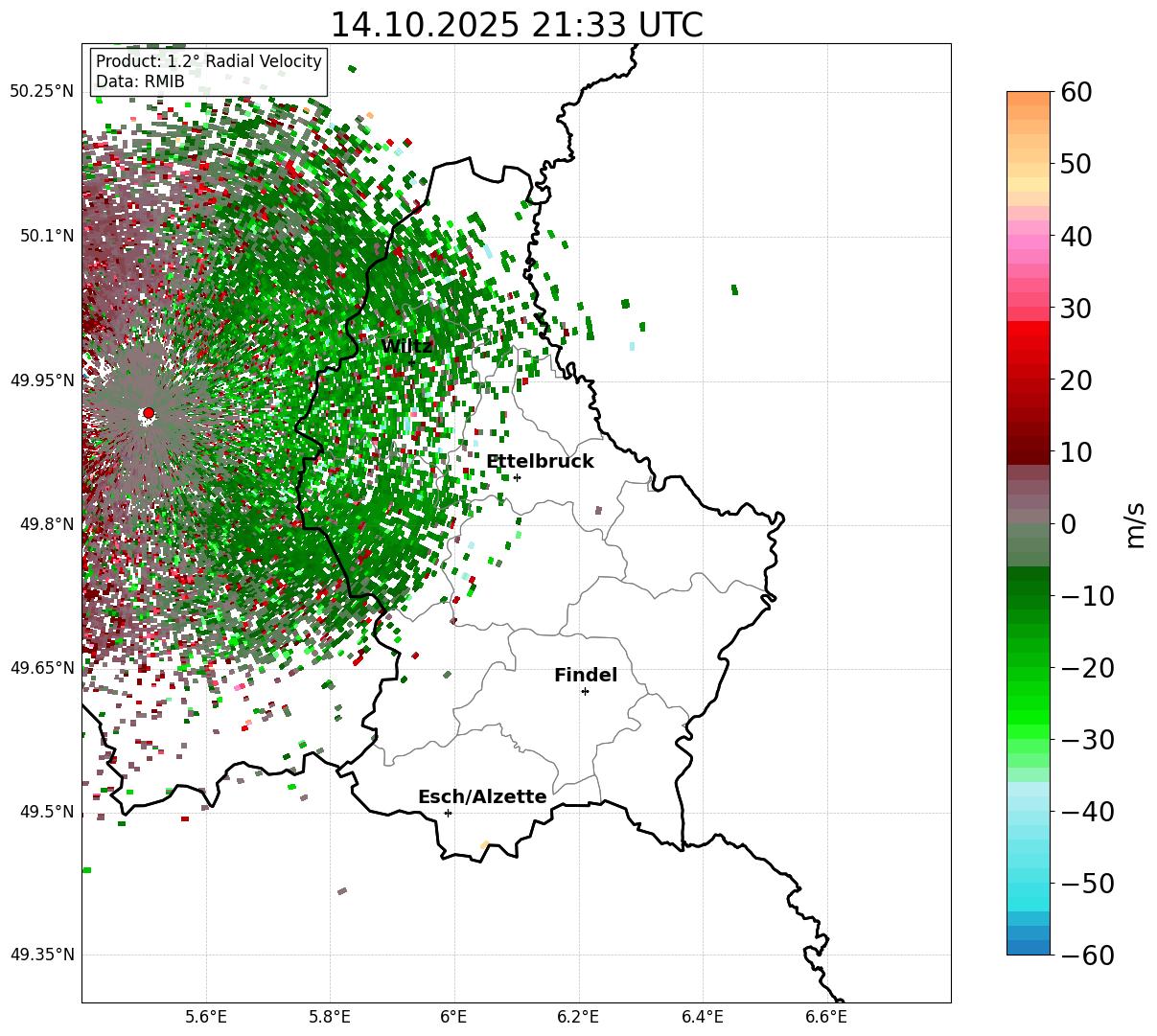The width and height of the screenshot is (1157, 1036).
Task: Click the colorbar tick label −30
Action: click(x=1086, y=739)
